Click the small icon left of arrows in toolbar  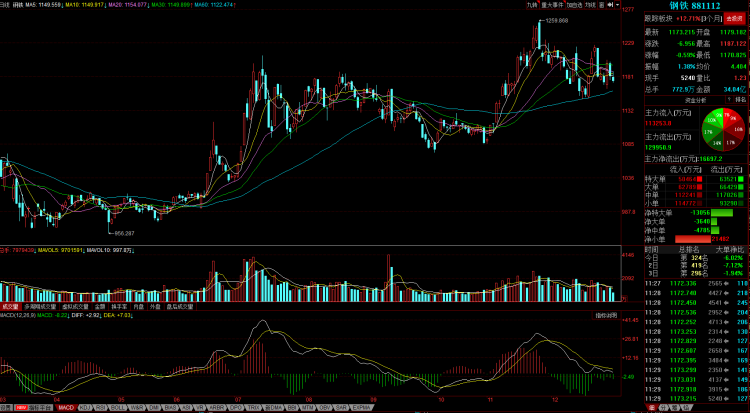[x=602, y=5]
